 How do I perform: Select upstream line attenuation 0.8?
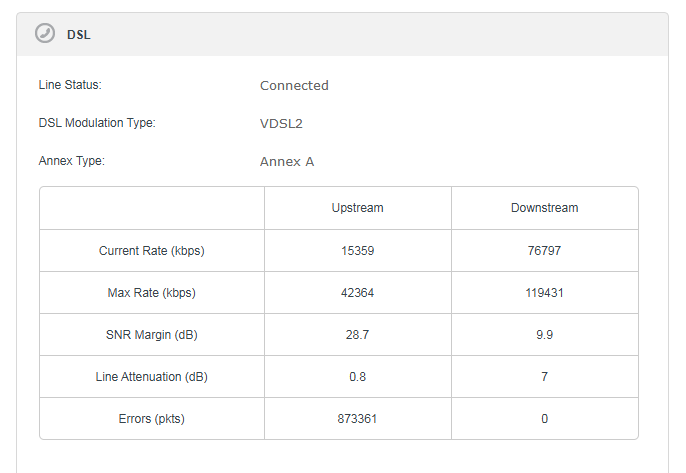coord(357,377)
